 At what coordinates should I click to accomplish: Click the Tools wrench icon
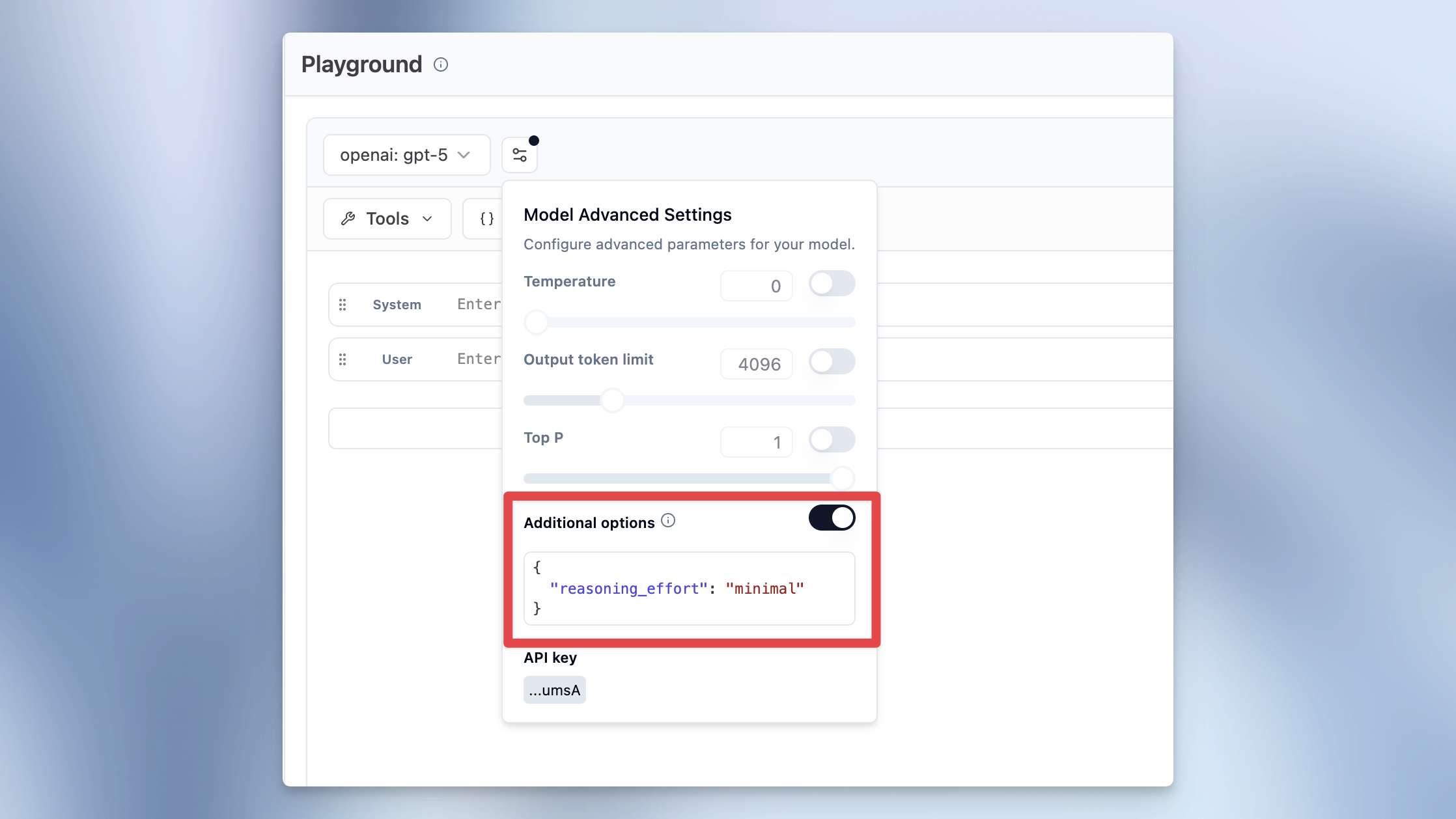pyautogui.click(x=349, y=218)
